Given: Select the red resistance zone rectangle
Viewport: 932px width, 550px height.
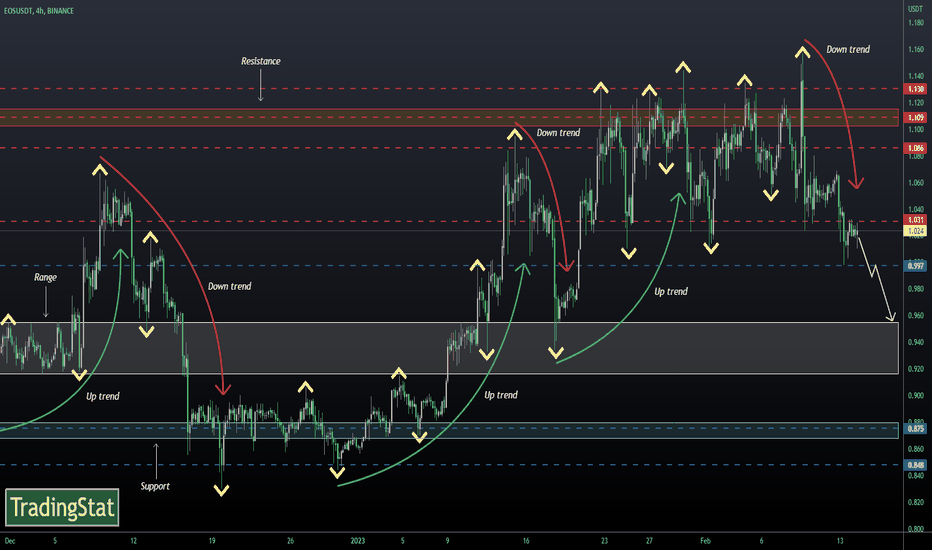Looking at the screenshot, I should (x=449, y=117).
